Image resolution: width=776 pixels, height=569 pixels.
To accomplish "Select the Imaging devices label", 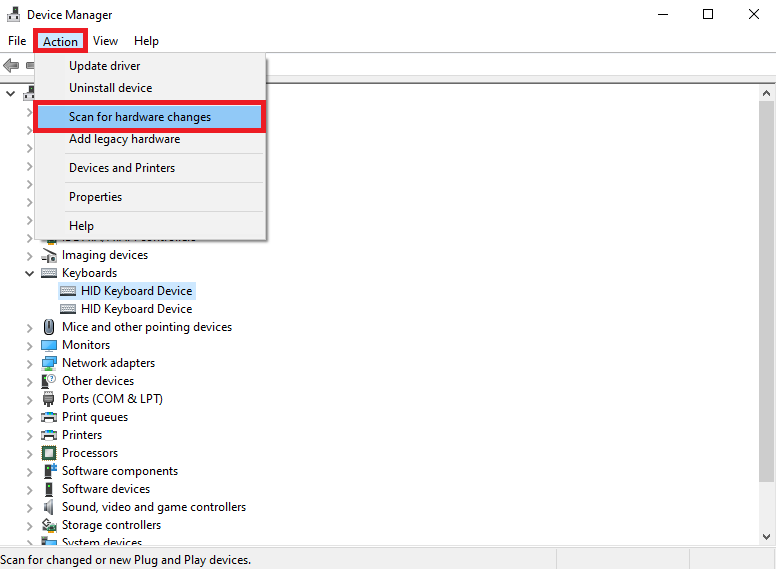I will 105,255.
